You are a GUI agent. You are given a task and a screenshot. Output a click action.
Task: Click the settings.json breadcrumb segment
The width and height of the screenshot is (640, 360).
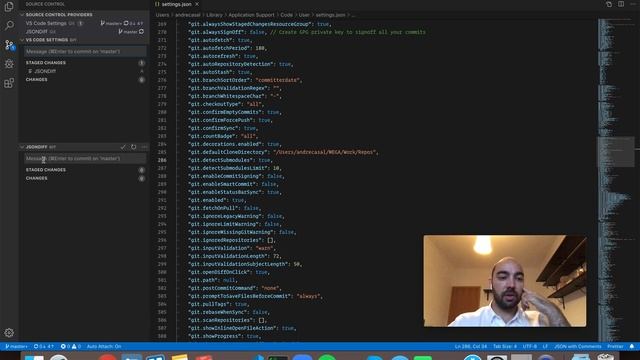coord(330,15)
